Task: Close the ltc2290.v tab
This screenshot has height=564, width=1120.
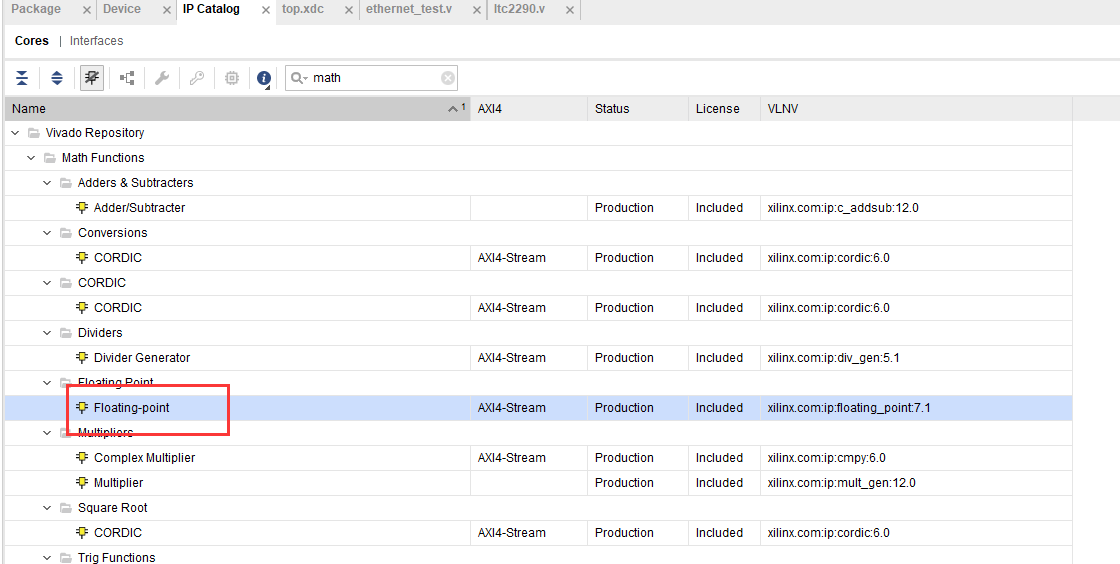Action: point(570,10)
